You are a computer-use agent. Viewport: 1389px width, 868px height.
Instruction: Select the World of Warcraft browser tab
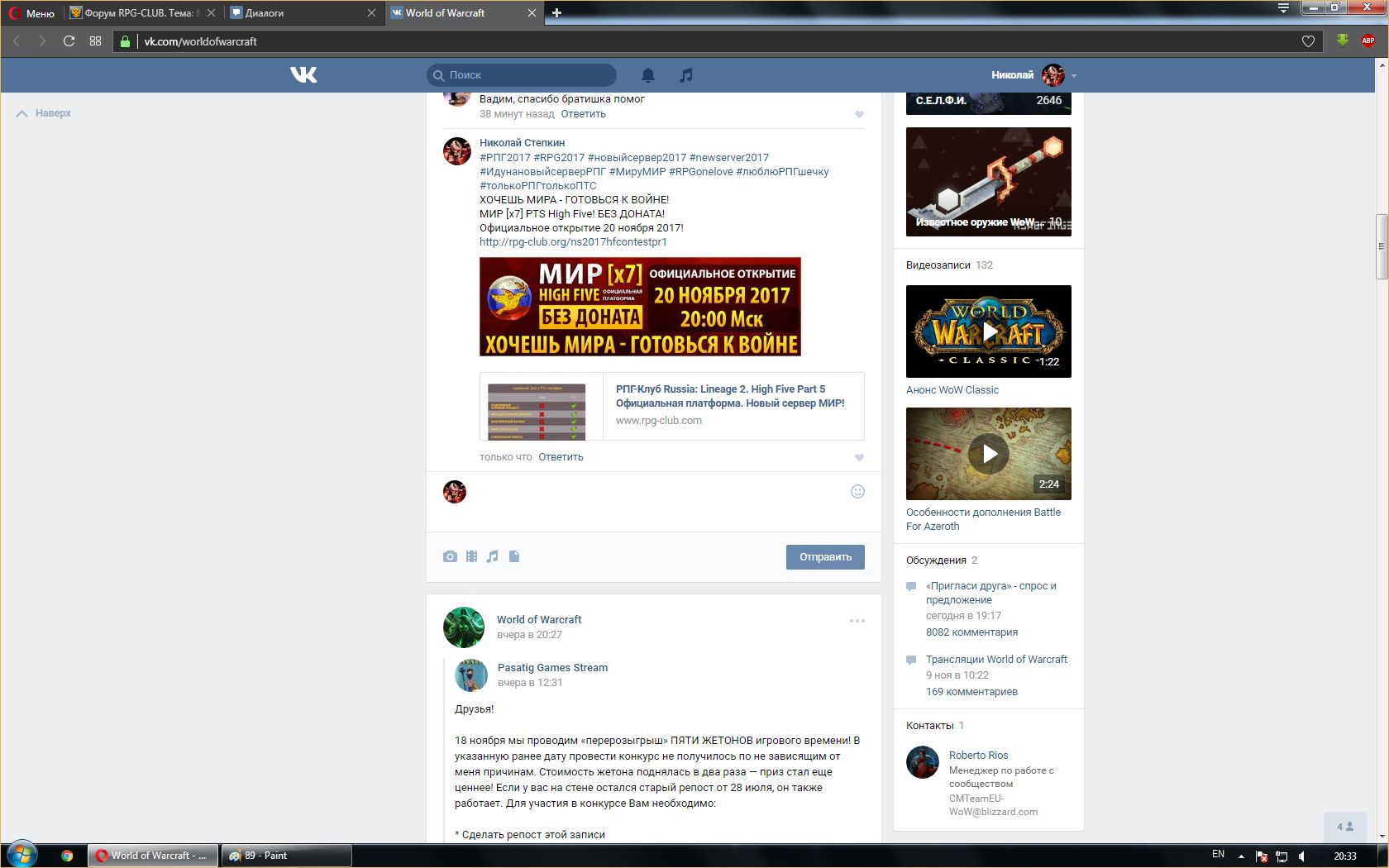(x=463, y=13)
